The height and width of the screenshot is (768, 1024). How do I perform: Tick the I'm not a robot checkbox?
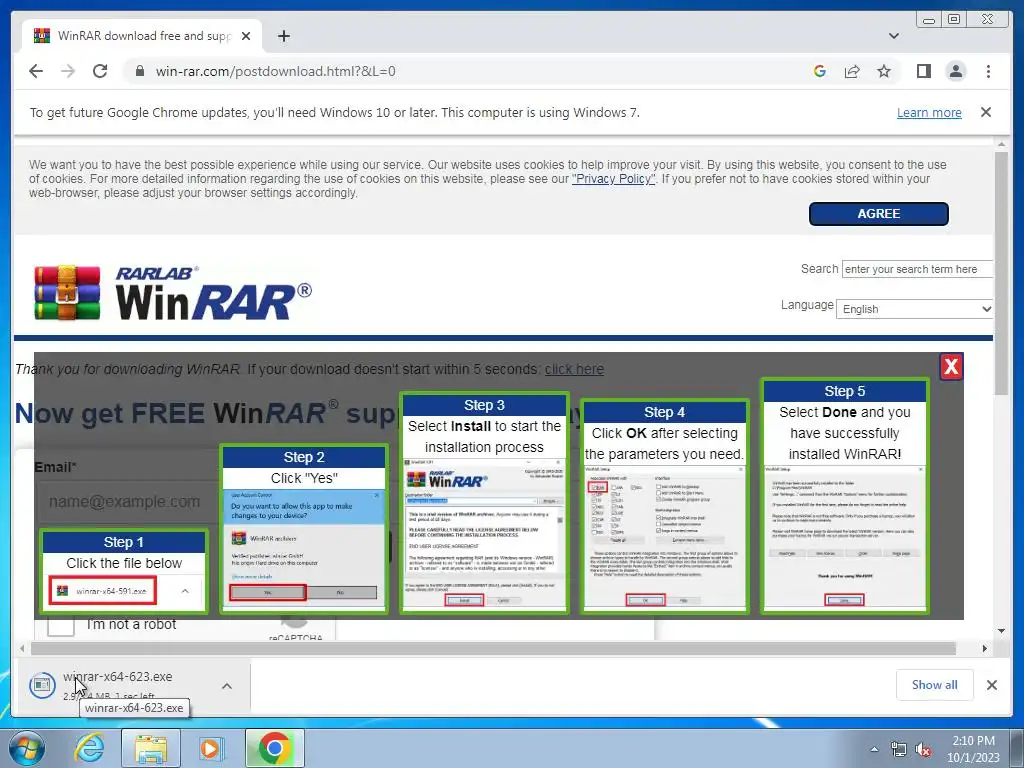tap(61, 626)
